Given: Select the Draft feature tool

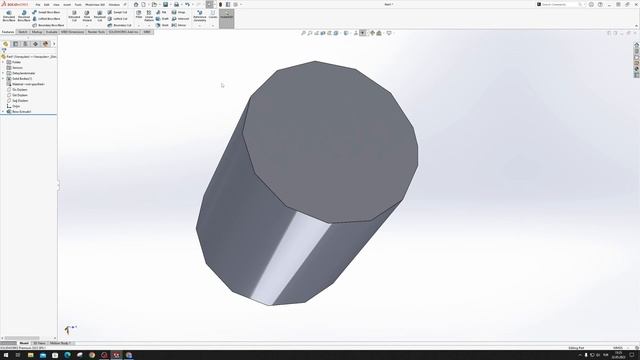Looking at the screenshot, I should 162,19.
